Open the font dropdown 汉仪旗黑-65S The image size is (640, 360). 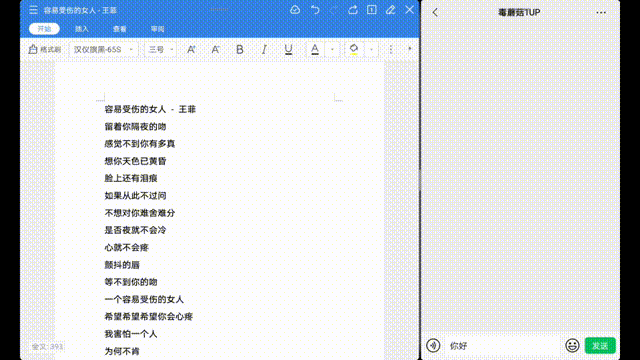pyautogui.click(x=103, y=49)
